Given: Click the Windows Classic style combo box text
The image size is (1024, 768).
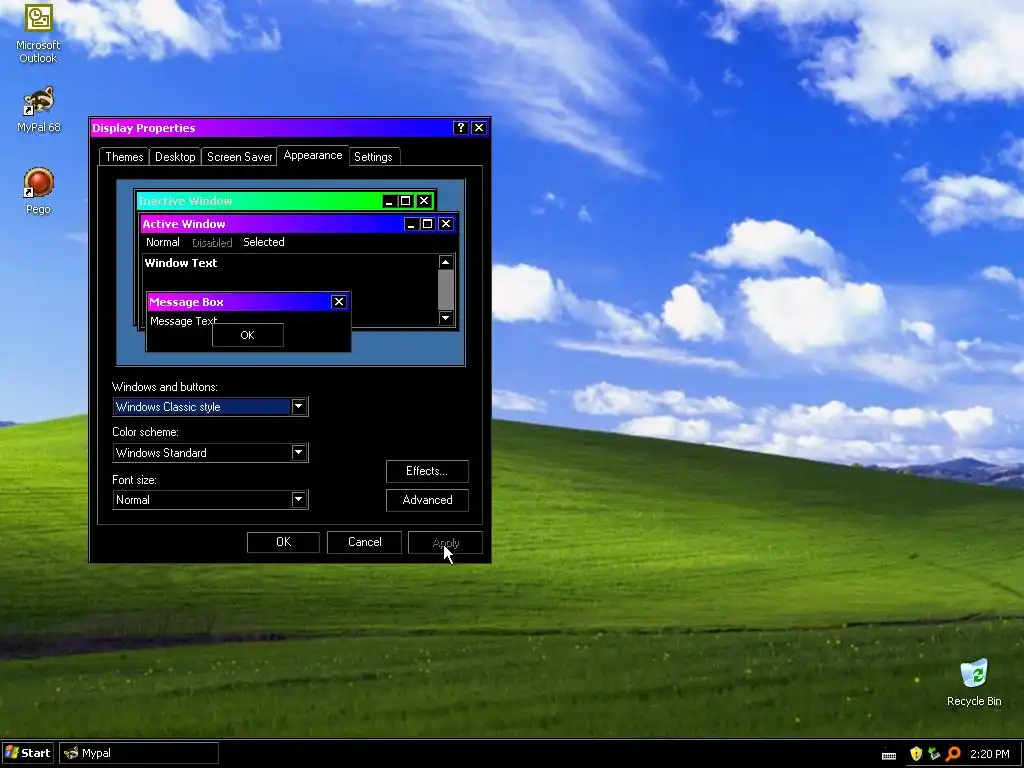Looking at the screenshot, I should coord(168,406).
